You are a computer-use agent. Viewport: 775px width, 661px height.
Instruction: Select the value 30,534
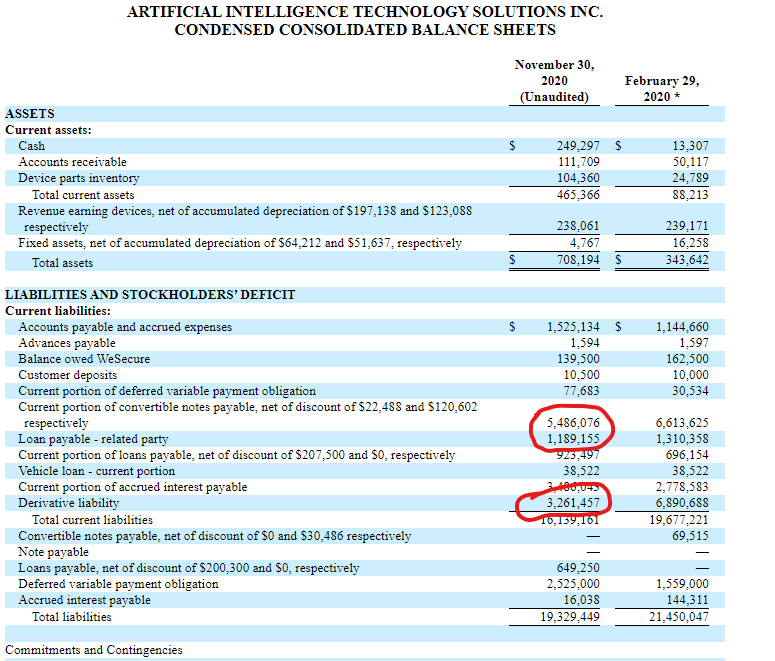pos(690,391)
